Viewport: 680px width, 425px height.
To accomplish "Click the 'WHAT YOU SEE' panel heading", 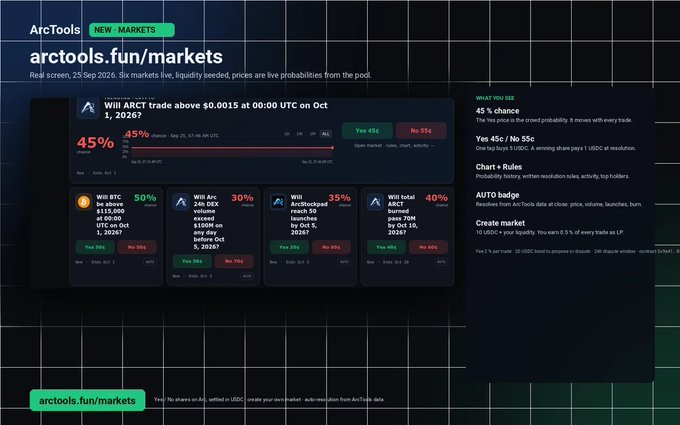I will pos(495,98).
